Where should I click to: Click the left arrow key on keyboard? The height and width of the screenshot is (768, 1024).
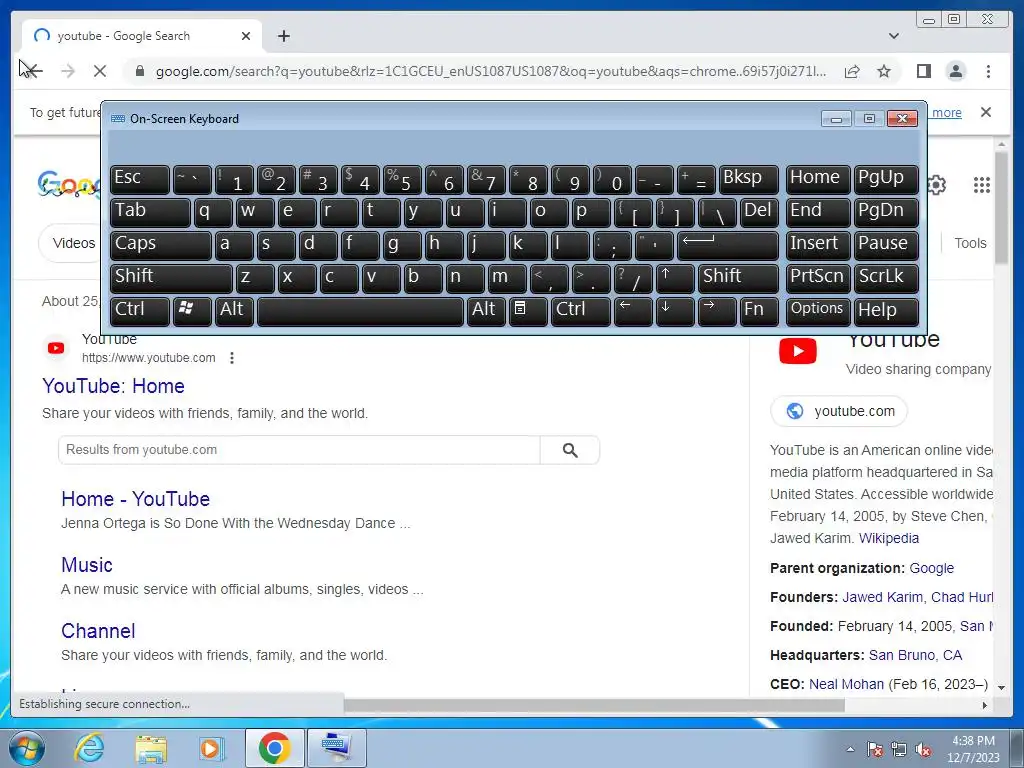[x=633, y=310]
